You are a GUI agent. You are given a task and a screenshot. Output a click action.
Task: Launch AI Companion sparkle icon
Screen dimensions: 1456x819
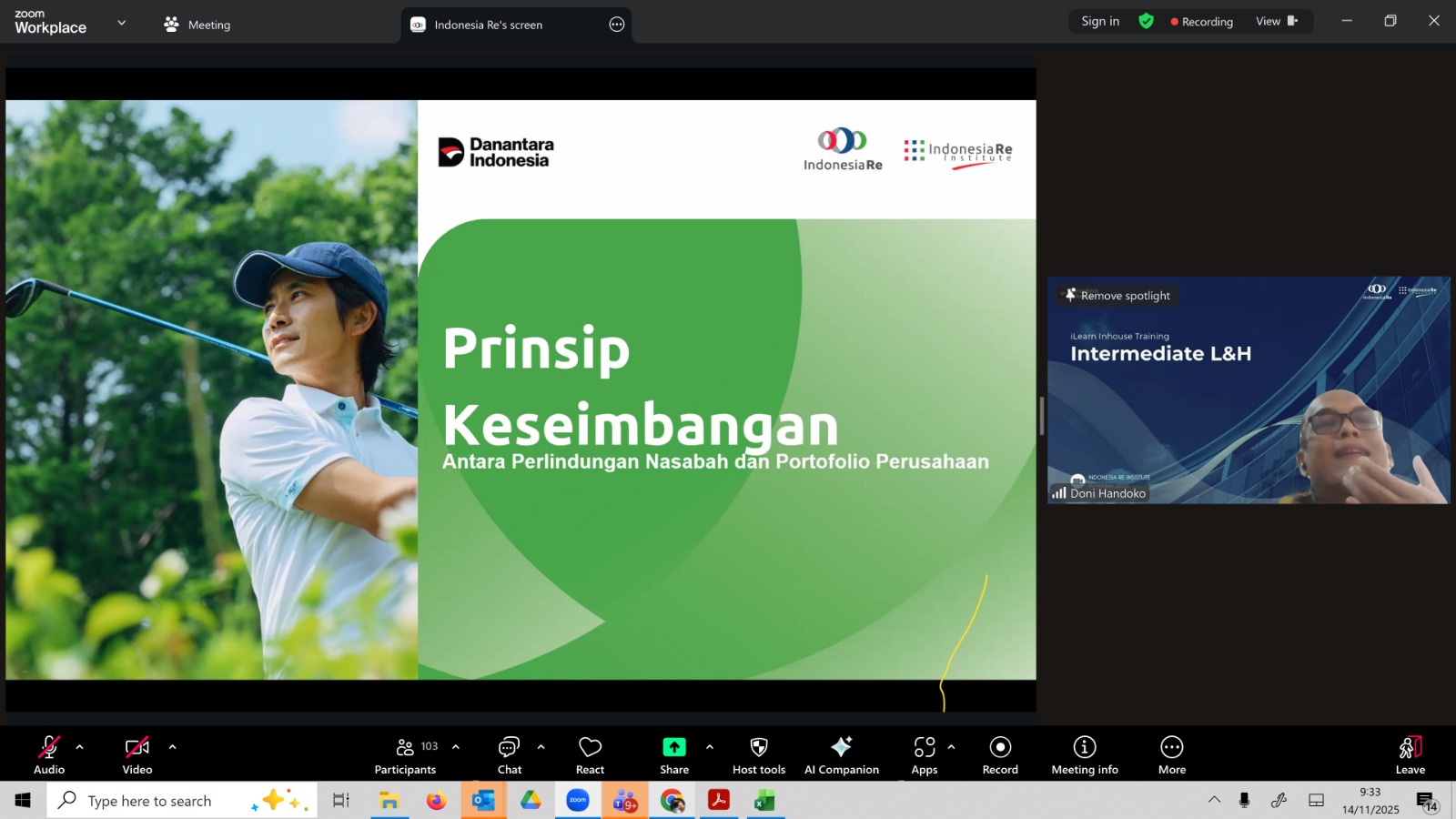[x=841, y=755]
